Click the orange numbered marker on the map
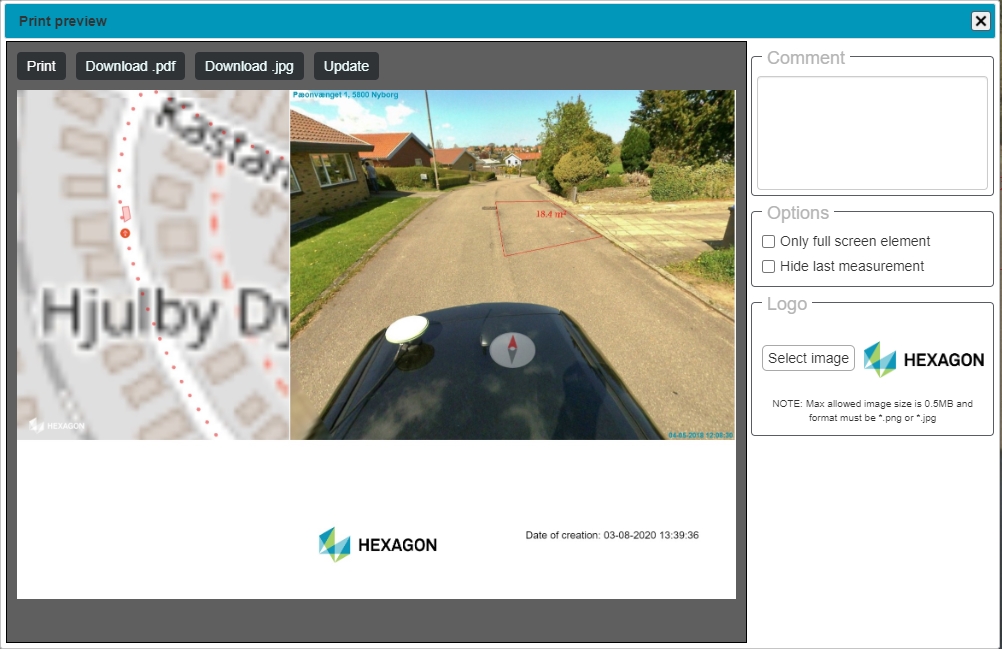The width and height of the screenshot is (1002, 649). point(125,233)
